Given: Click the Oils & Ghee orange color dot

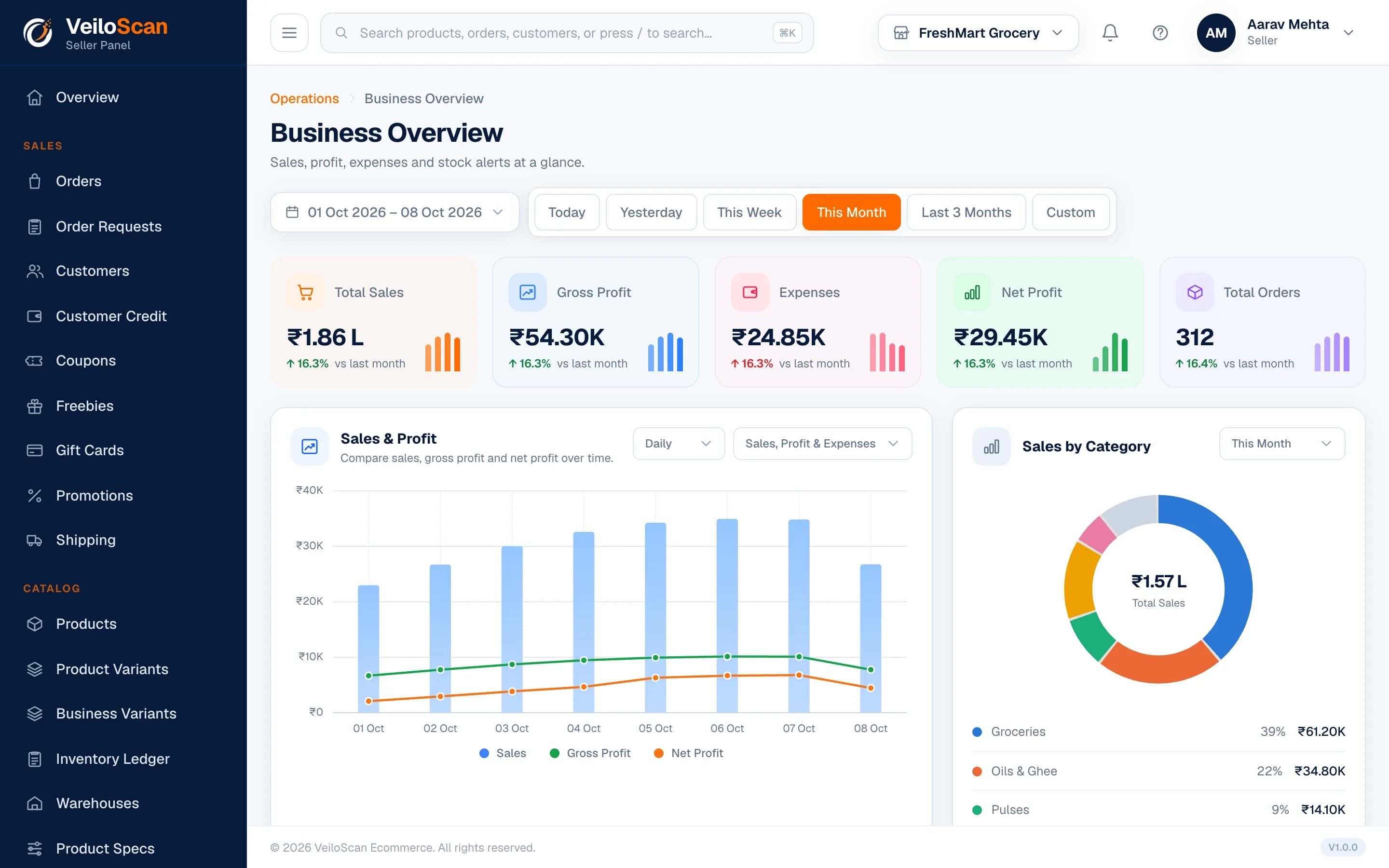Looking at the screenshot, I should 977,771.
